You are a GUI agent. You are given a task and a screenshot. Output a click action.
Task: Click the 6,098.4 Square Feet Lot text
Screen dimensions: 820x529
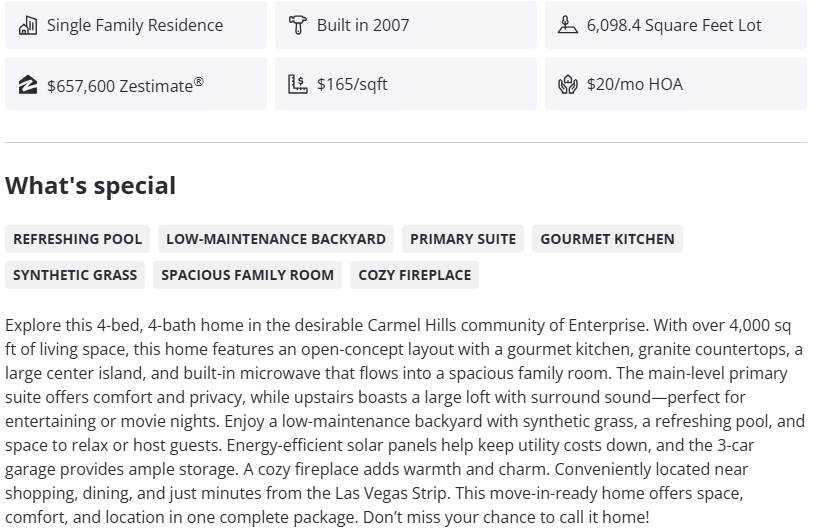(x=674, y=25)
